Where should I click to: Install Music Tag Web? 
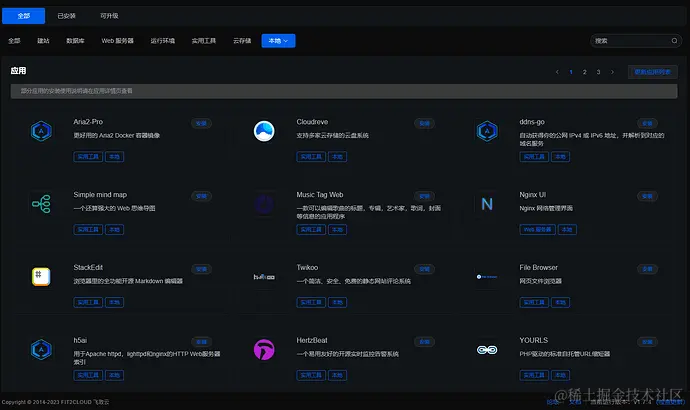point(425,196)
